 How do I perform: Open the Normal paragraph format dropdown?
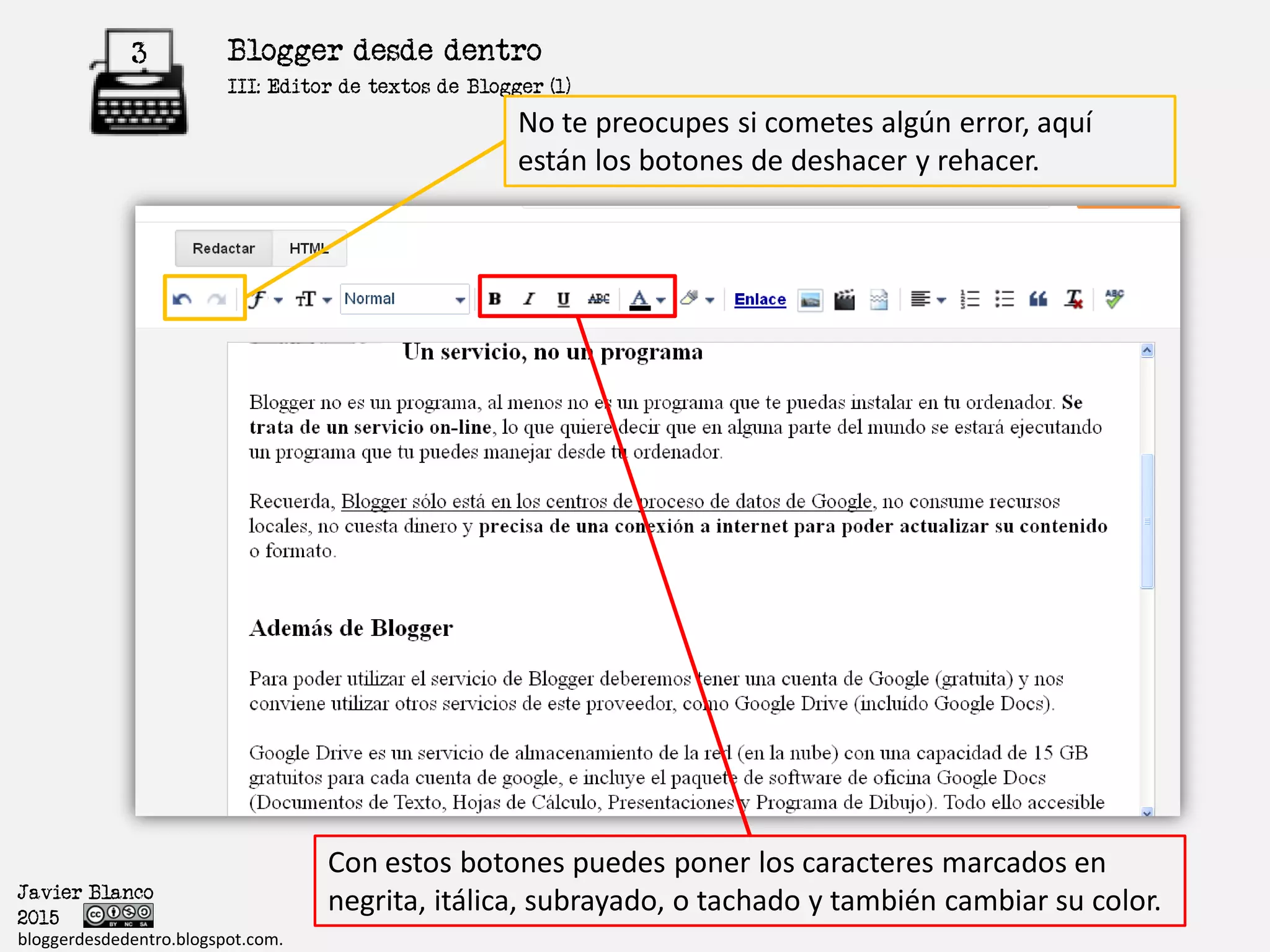[x=404, y=299]
